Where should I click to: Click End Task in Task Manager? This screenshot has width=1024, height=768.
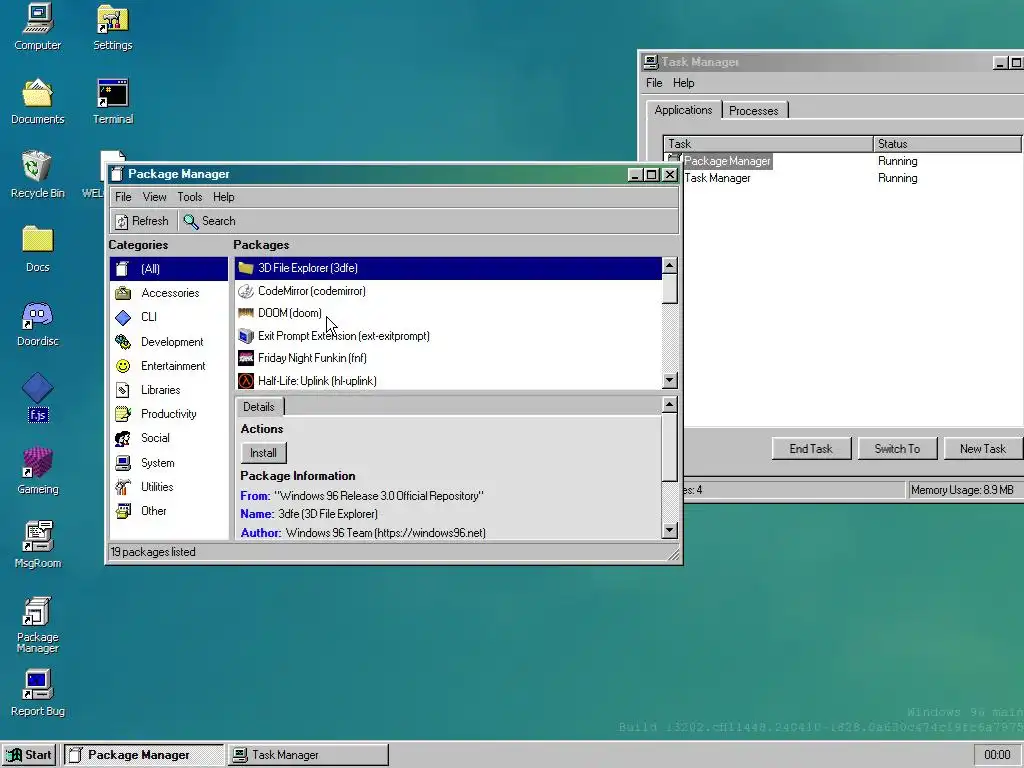click(x=811, y=449)
